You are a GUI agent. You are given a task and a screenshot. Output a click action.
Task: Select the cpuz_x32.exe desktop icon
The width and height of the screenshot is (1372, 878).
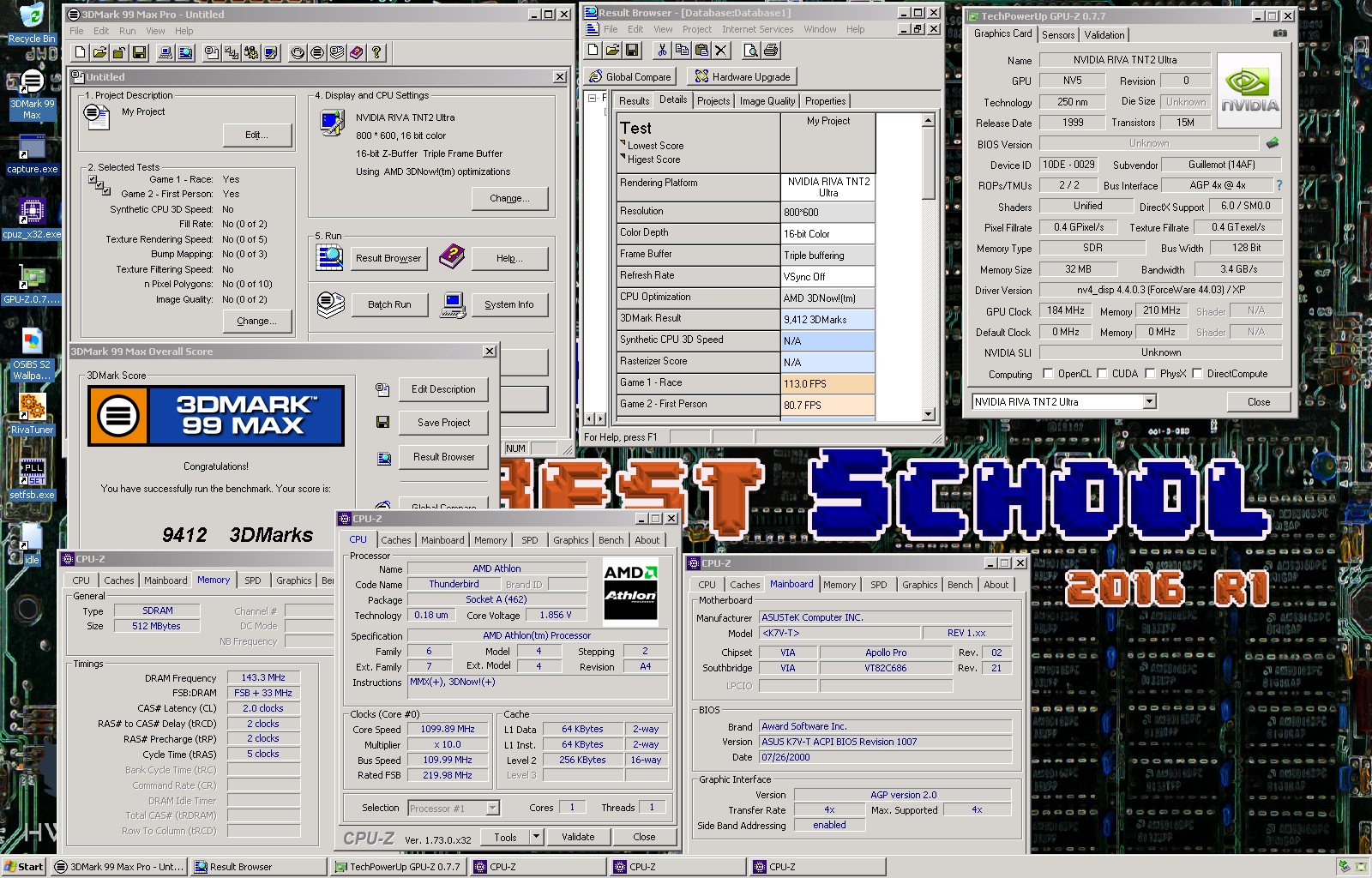tap(32, 219)
